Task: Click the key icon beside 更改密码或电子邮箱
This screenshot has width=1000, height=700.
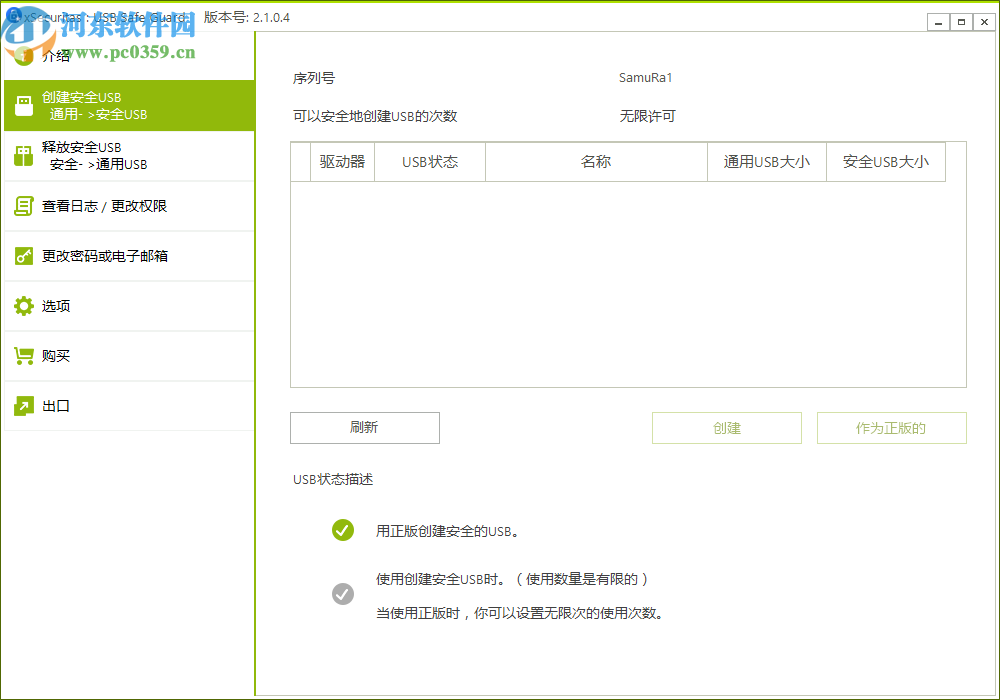Action: pyautogui.click(x=23, y=255)
